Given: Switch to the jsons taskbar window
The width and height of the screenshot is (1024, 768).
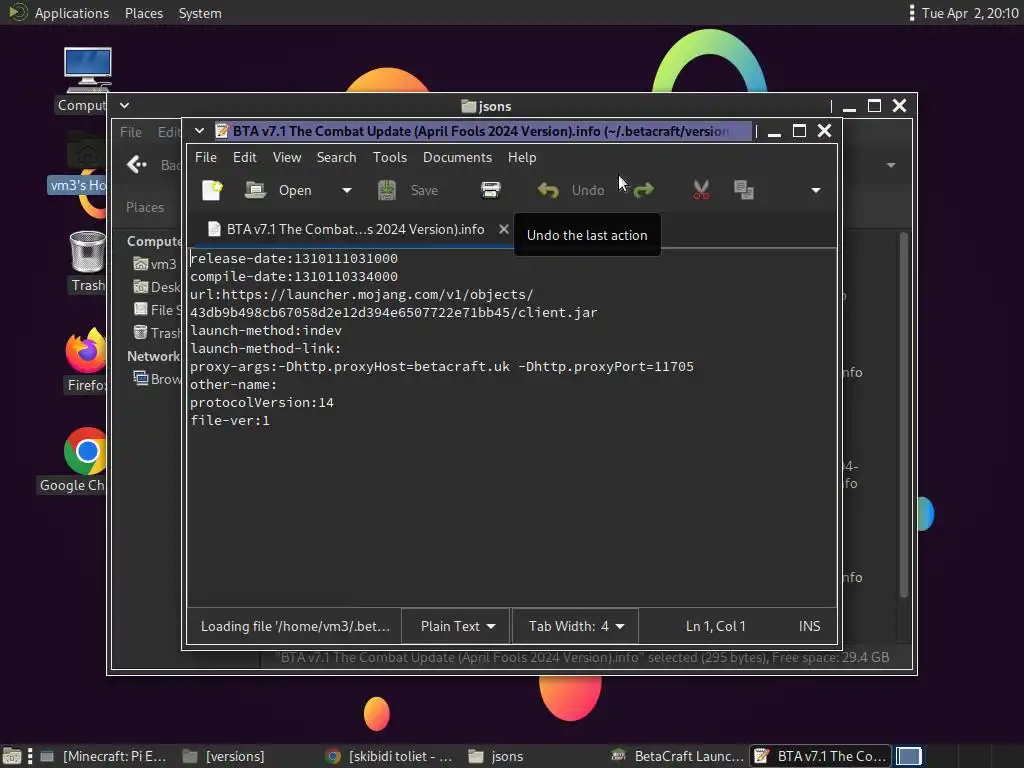Looking at the screenshot, I should pos(496,756).
